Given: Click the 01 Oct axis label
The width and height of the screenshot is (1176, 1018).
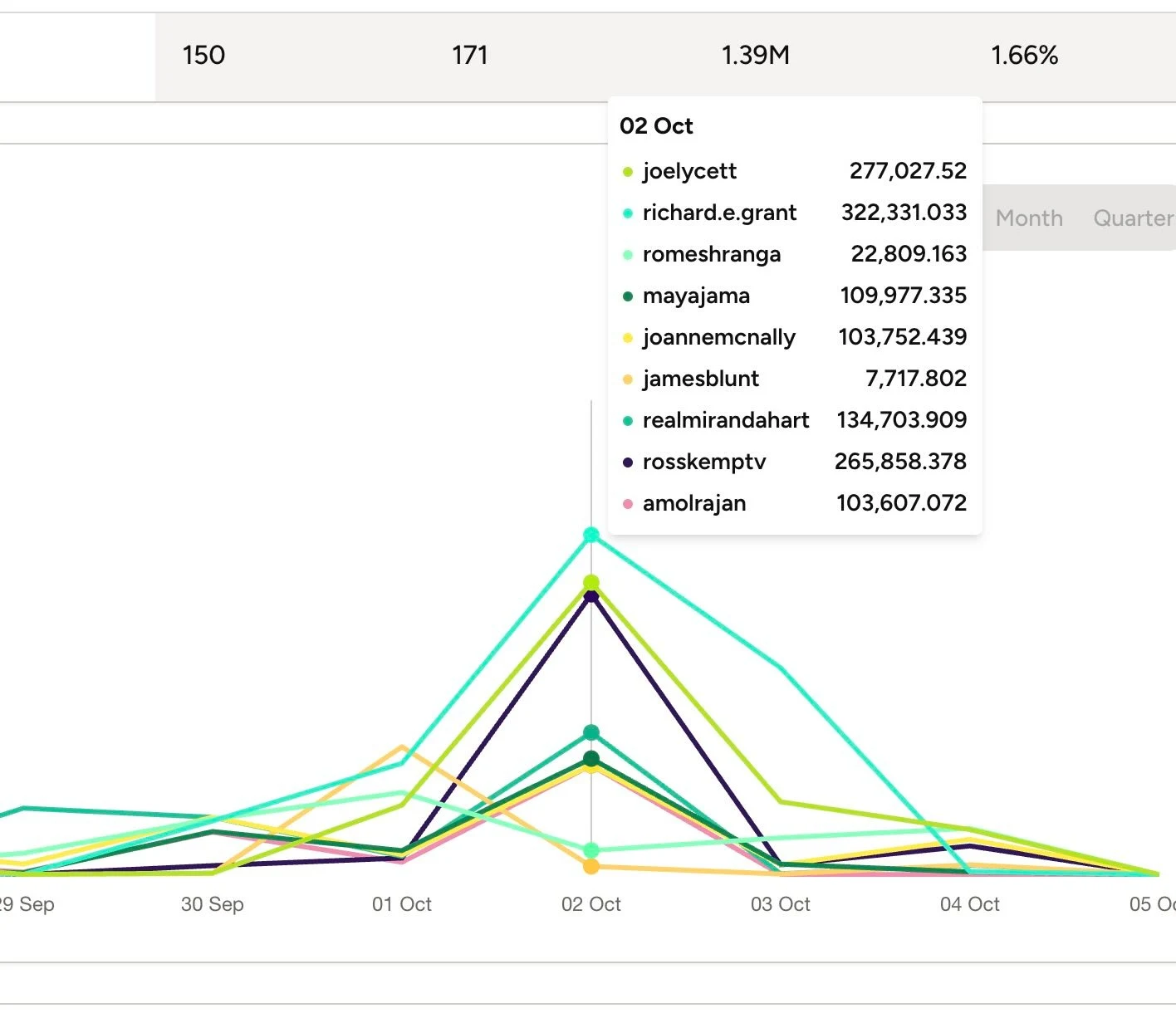Looking at the screenshot, I should click(x=402, y=904).
